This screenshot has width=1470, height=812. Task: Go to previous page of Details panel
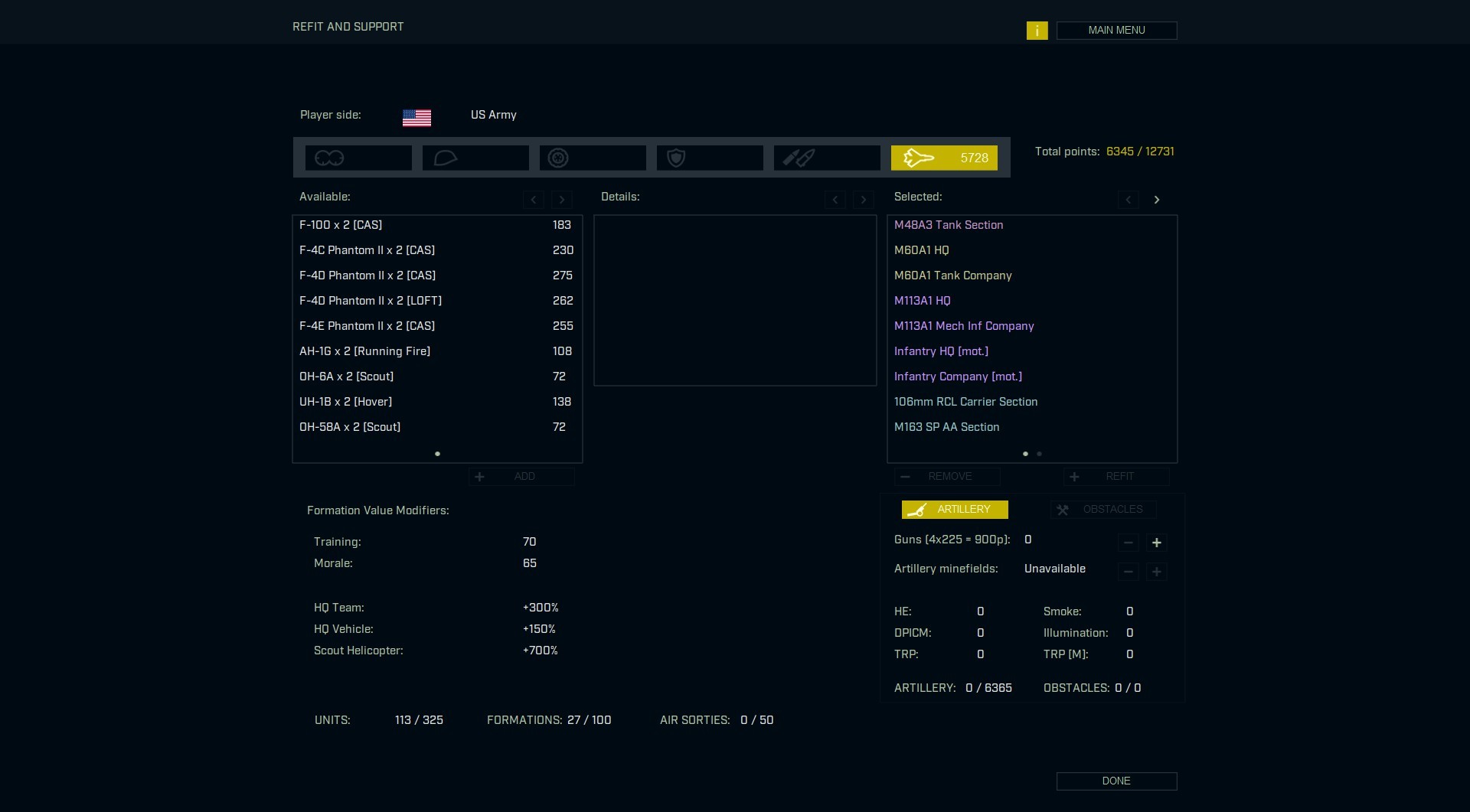pyautogui.click(x=835, y=200)
